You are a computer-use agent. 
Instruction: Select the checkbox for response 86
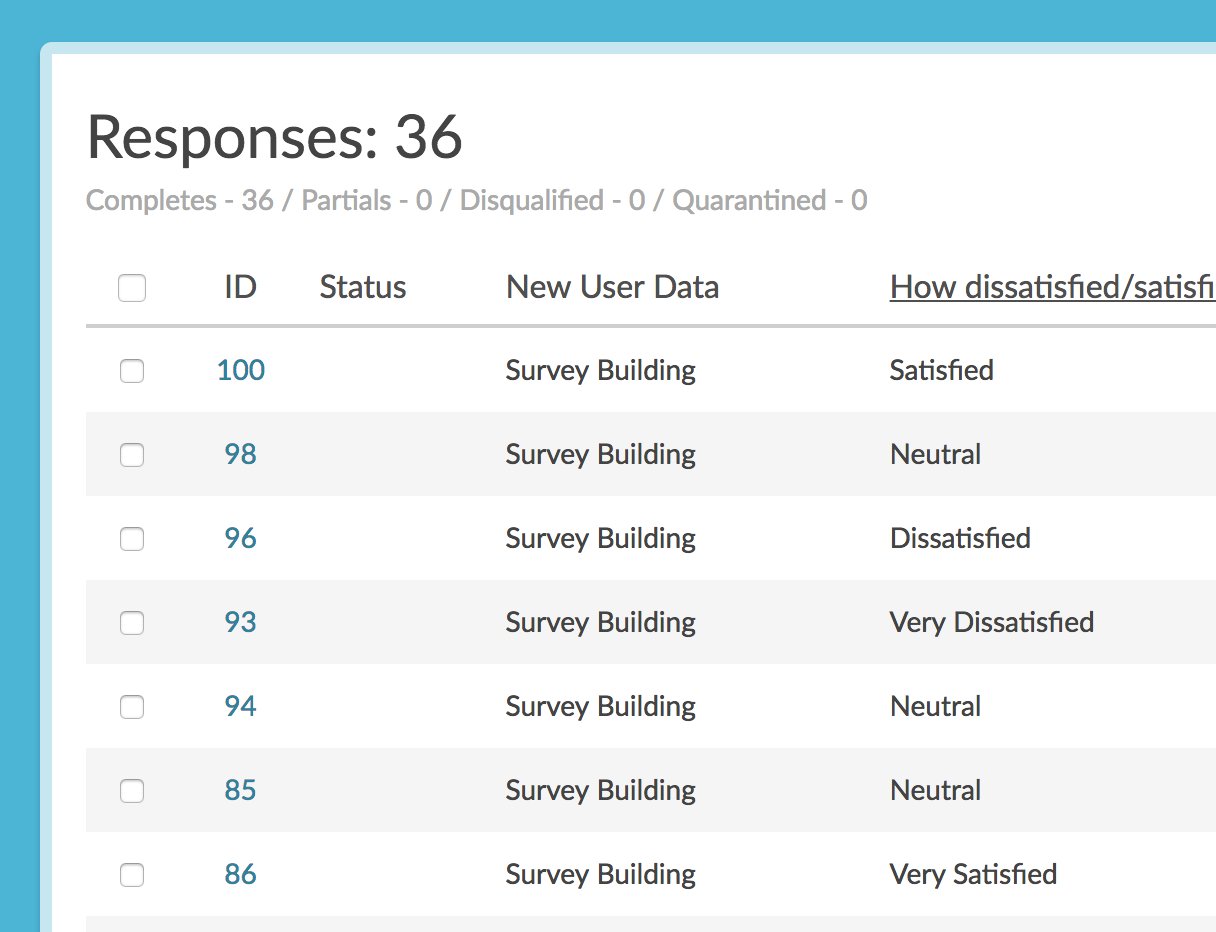tap(132, 875)
